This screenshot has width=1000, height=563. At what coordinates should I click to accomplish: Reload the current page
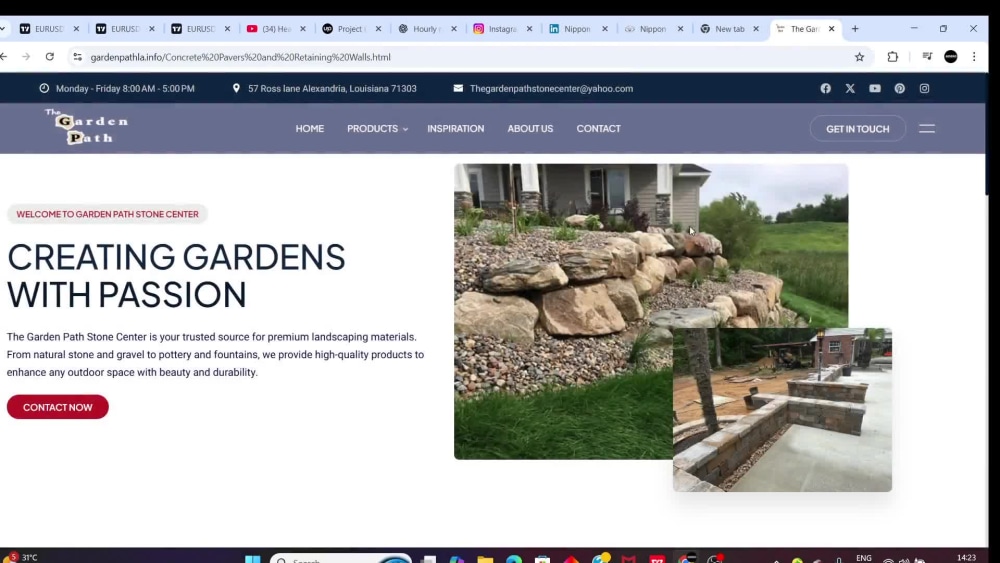50,57
